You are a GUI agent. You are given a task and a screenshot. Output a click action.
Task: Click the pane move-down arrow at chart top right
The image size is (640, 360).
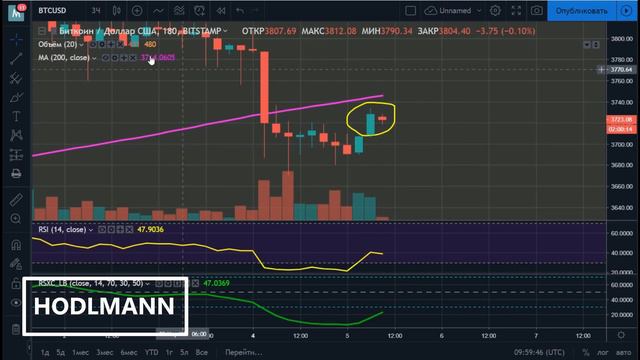[587, 44]
